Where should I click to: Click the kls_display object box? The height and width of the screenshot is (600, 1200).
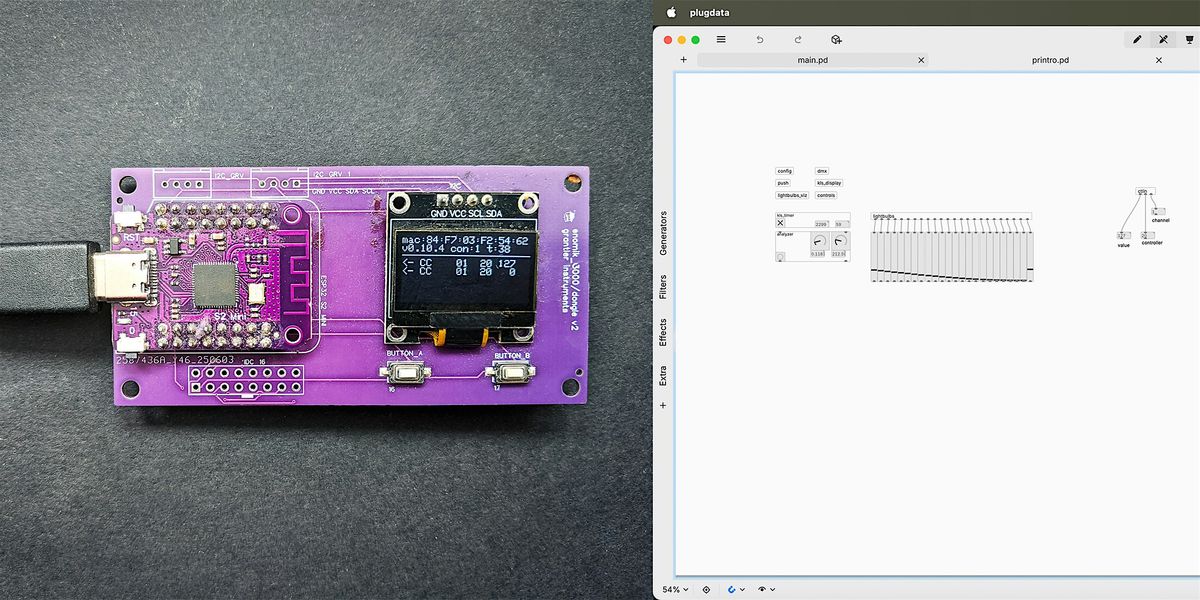click(829, 183)
